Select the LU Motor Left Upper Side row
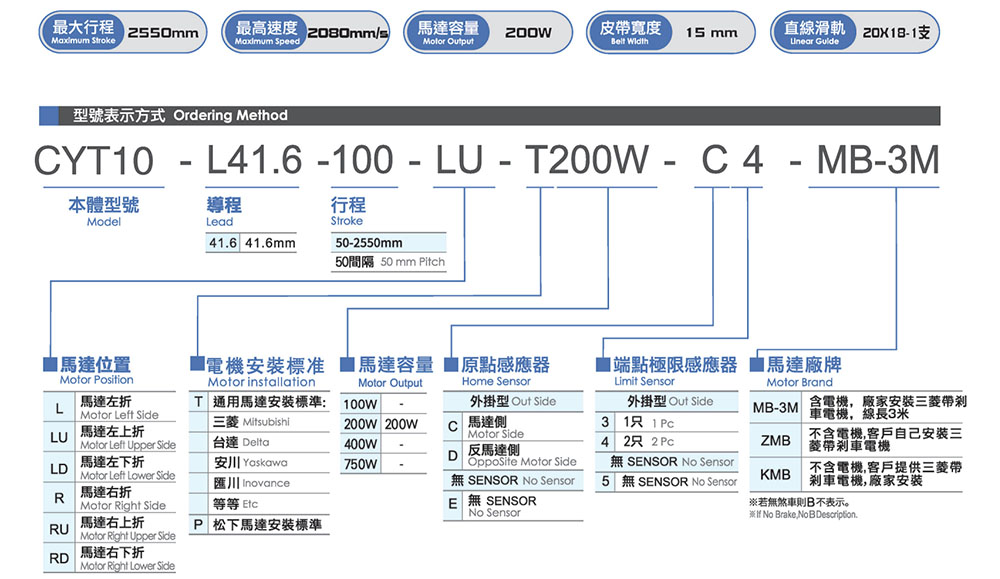Image resolution: width=1000 pixels, height=579 pixels. (x=112, y=438)
